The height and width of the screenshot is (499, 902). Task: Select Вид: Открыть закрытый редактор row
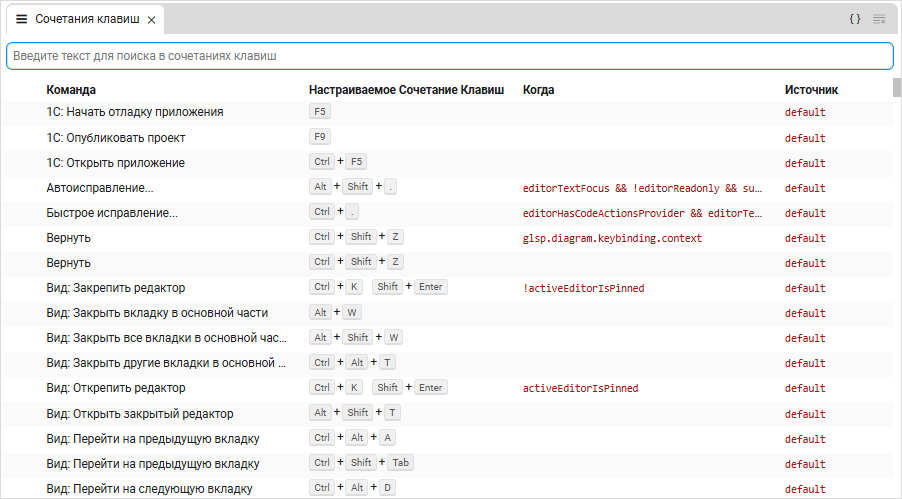click(x=139, y=413)
